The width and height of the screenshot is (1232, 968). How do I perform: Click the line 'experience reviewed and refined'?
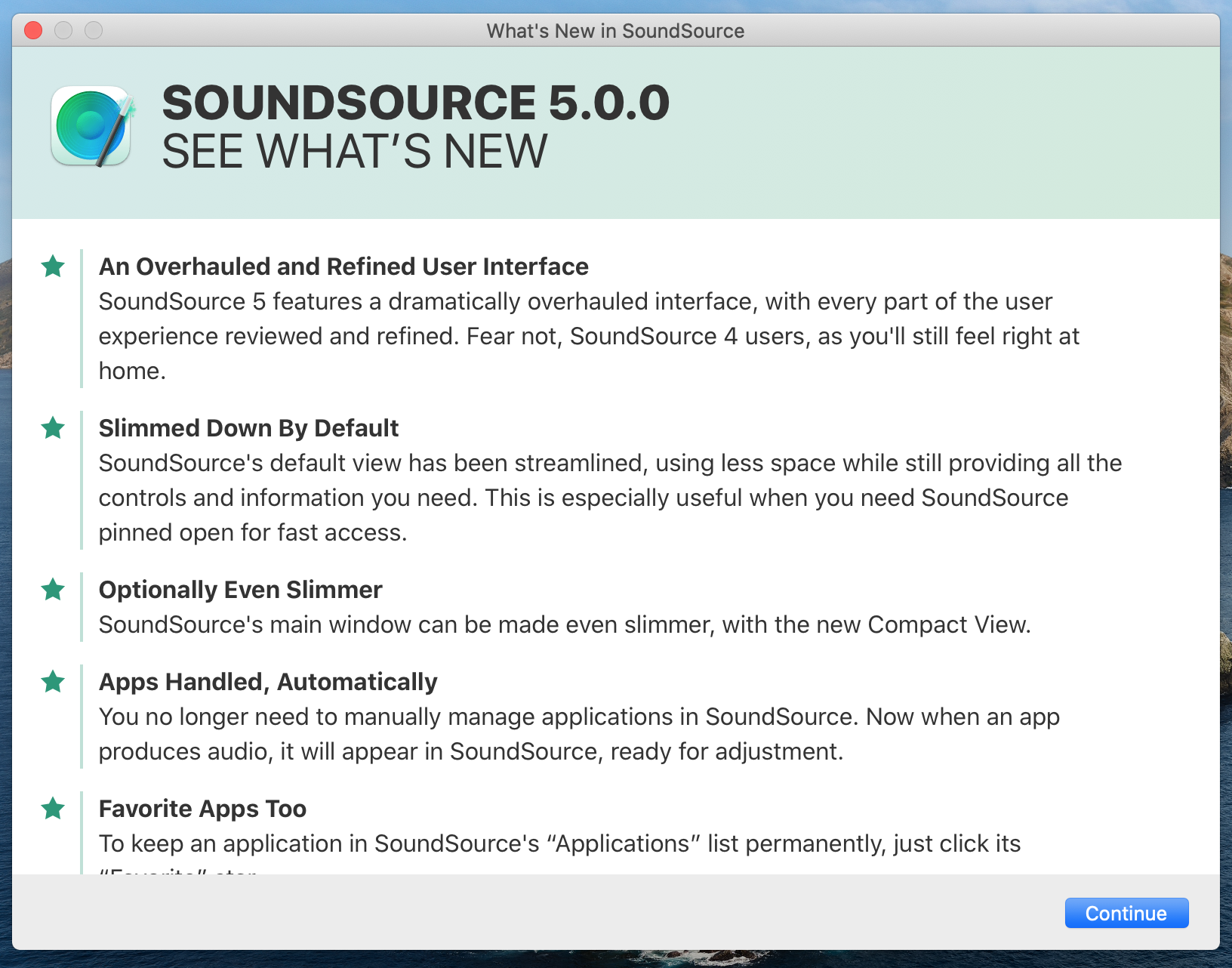[589, 336]
